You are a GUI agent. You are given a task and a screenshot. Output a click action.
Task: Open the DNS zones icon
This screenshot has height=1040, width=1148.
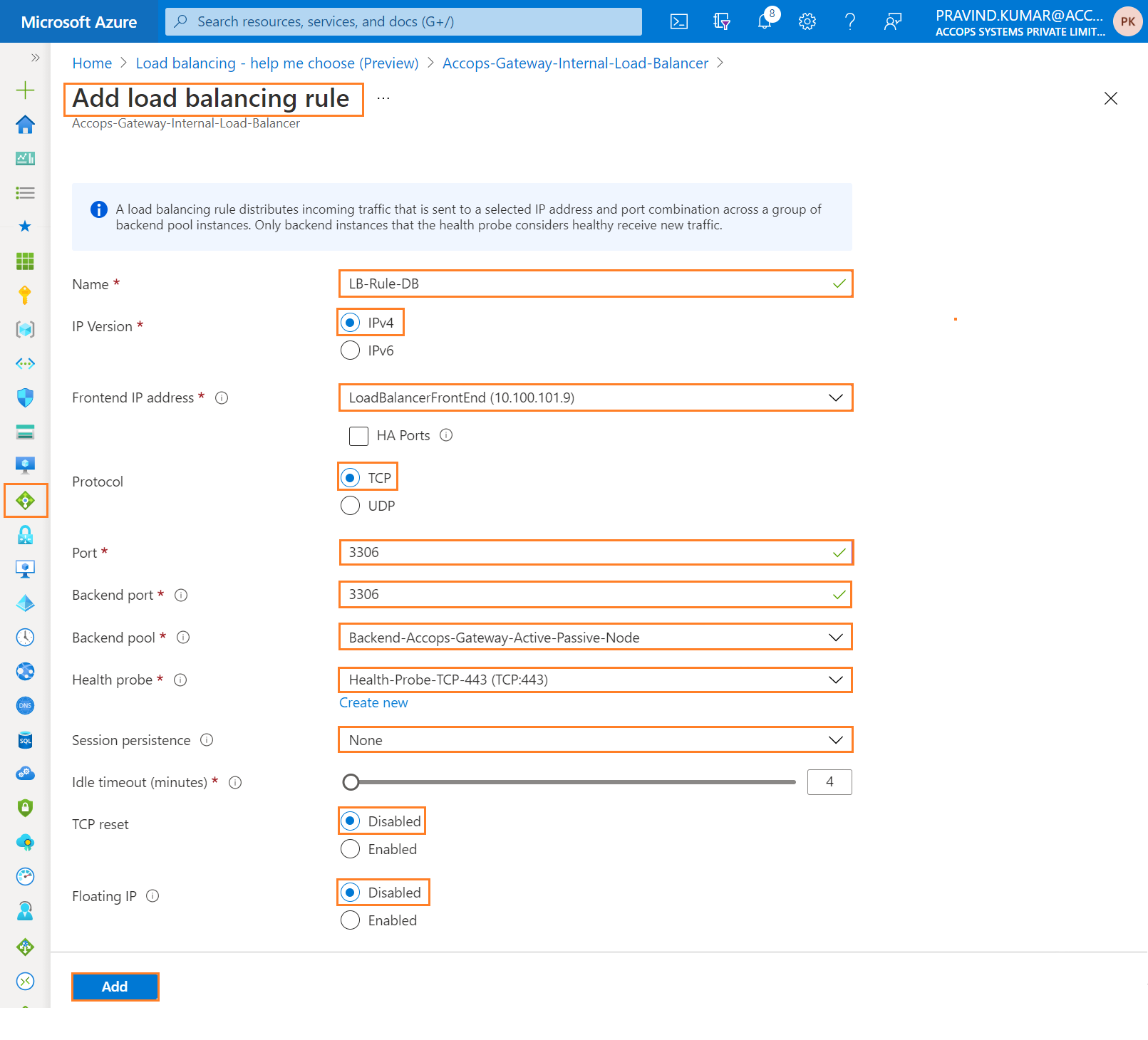[25, 705]
